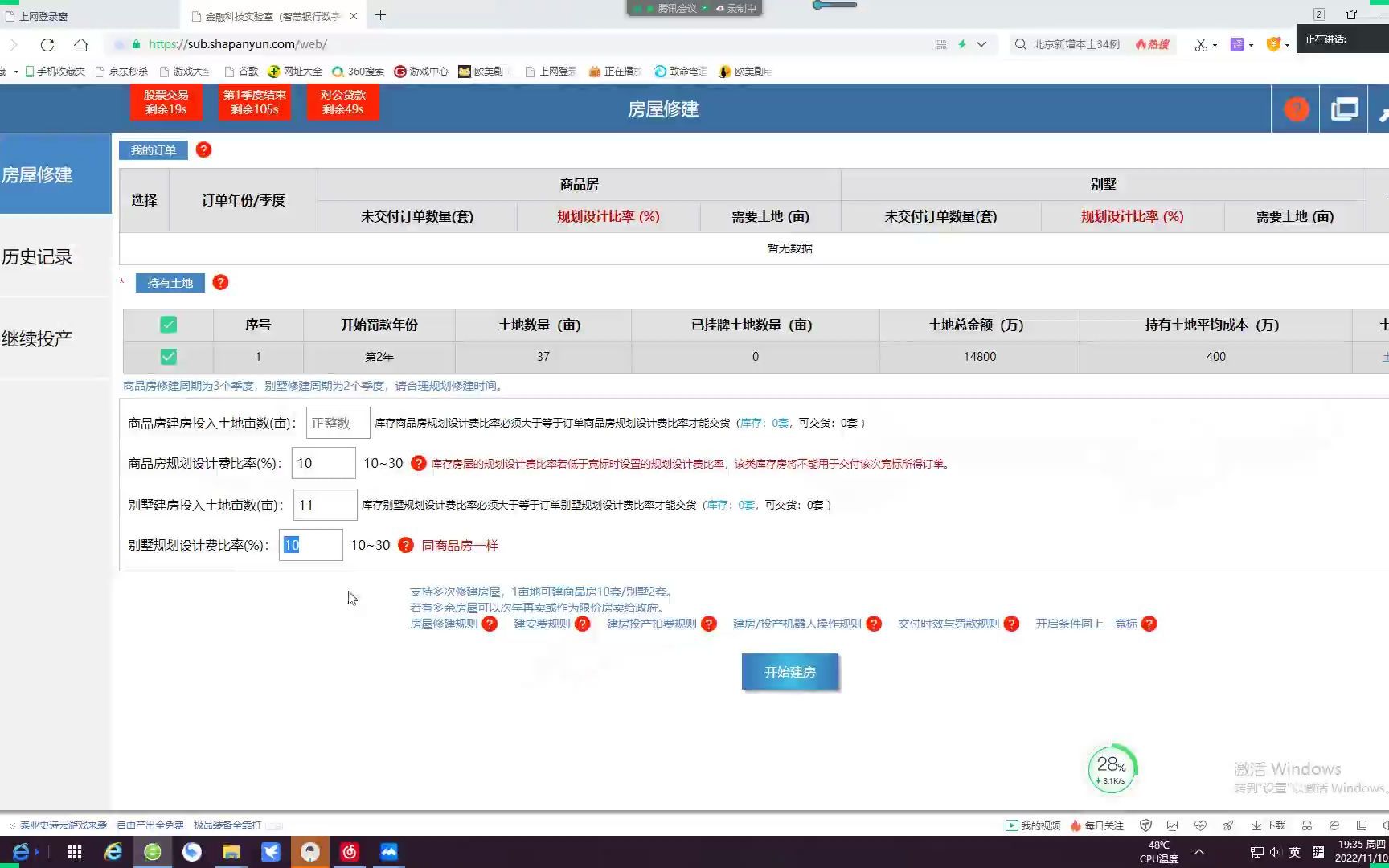The height and width of the screenshot is (868, 1389).
Task: Click the 商品房建房投入土地亩数 input field
Action: tap(338, 423)
